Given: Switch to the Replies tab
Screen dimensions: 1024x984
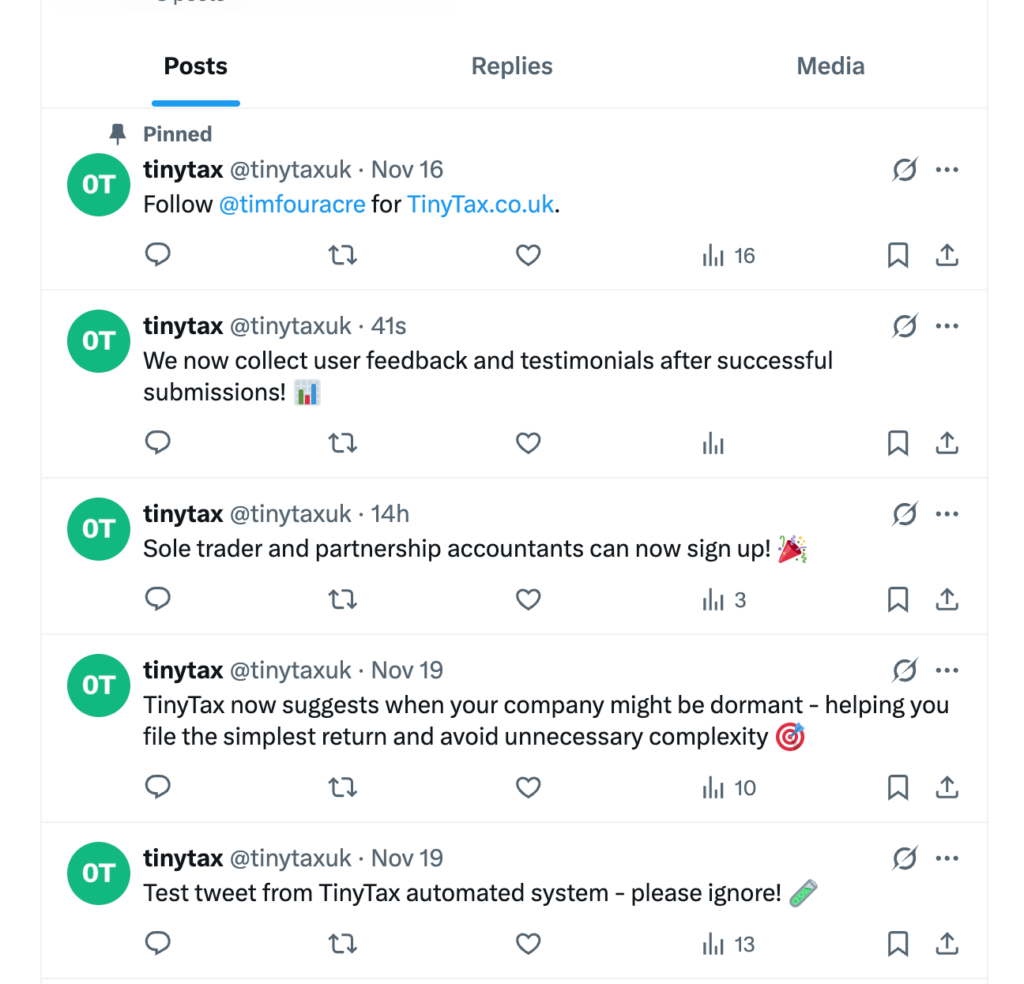Looking at the screenshot, I should point(511,66).
